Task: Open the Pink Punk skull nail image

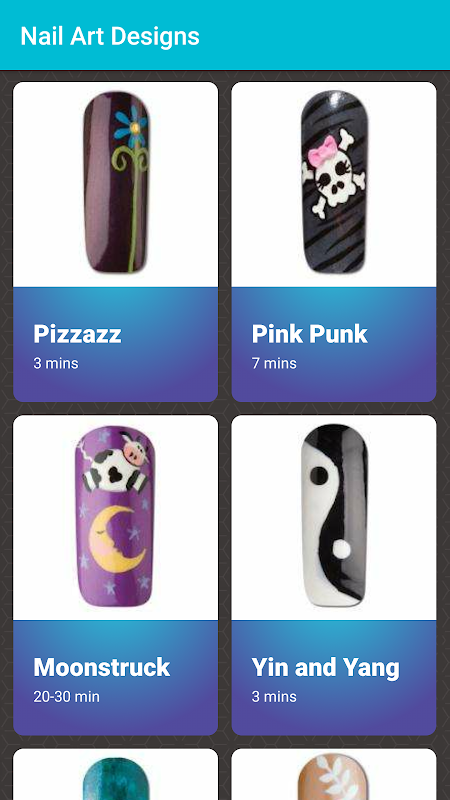Action: pyautogui.click(x=334, y=184)
